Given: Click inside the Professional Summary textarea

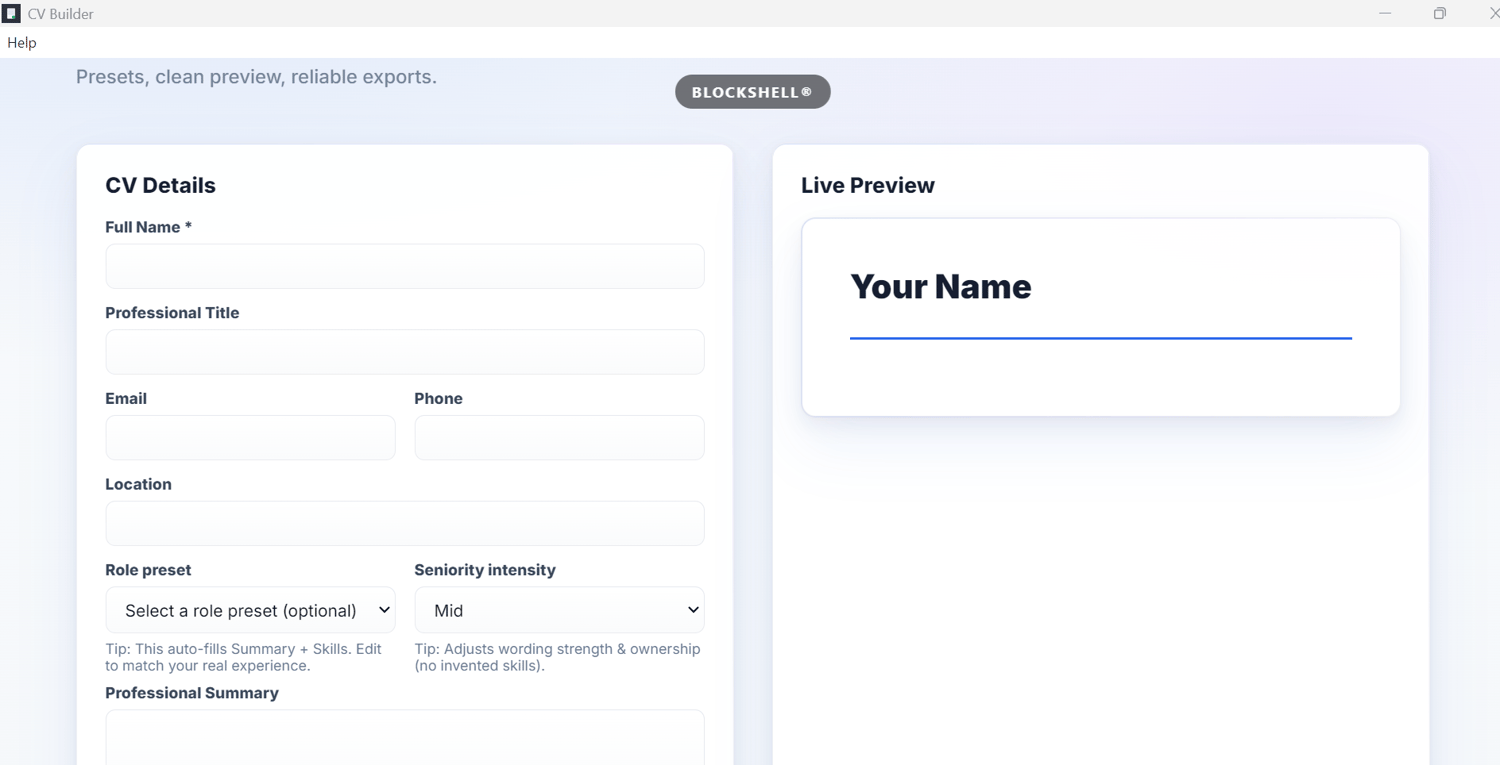Looking at the screenshot, I should (404, 738).
